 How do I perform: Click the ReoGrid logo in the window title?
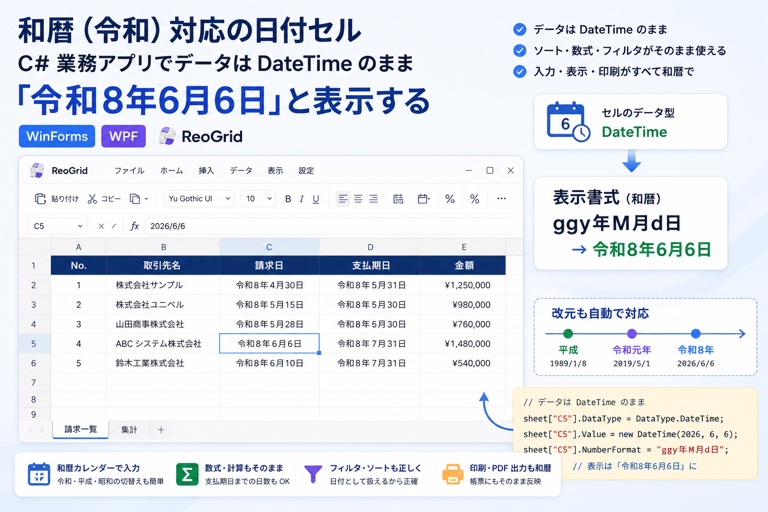(37, 171)
